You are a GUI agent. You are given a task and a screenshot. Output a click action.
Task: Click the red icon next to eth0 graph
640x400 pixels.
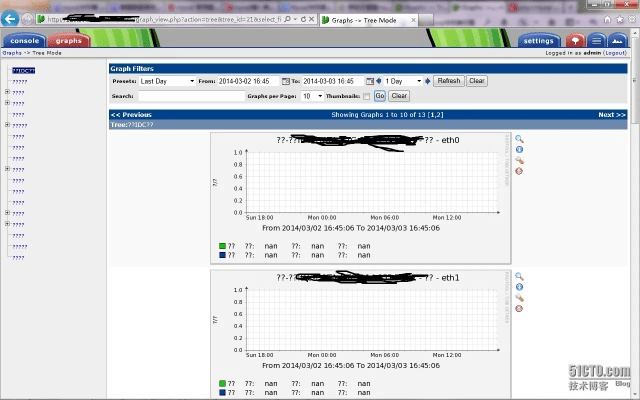(519, 171)
